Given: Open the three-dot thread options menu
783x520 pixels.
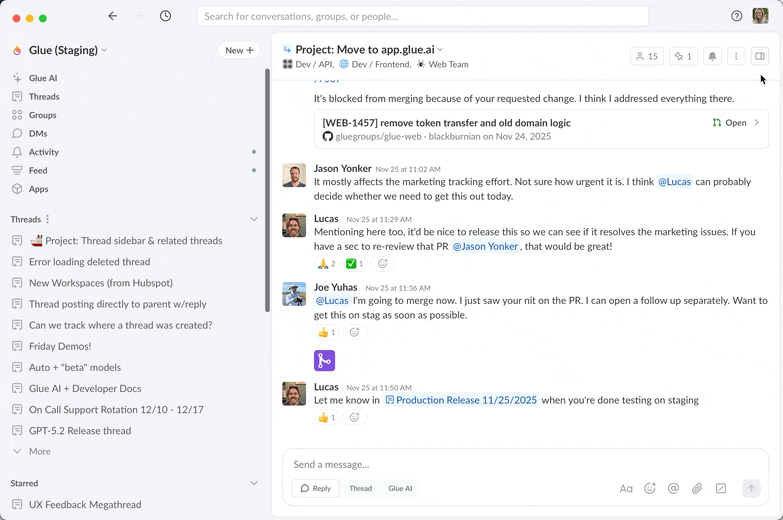Looking at the screenshot, I should (736, 57).
